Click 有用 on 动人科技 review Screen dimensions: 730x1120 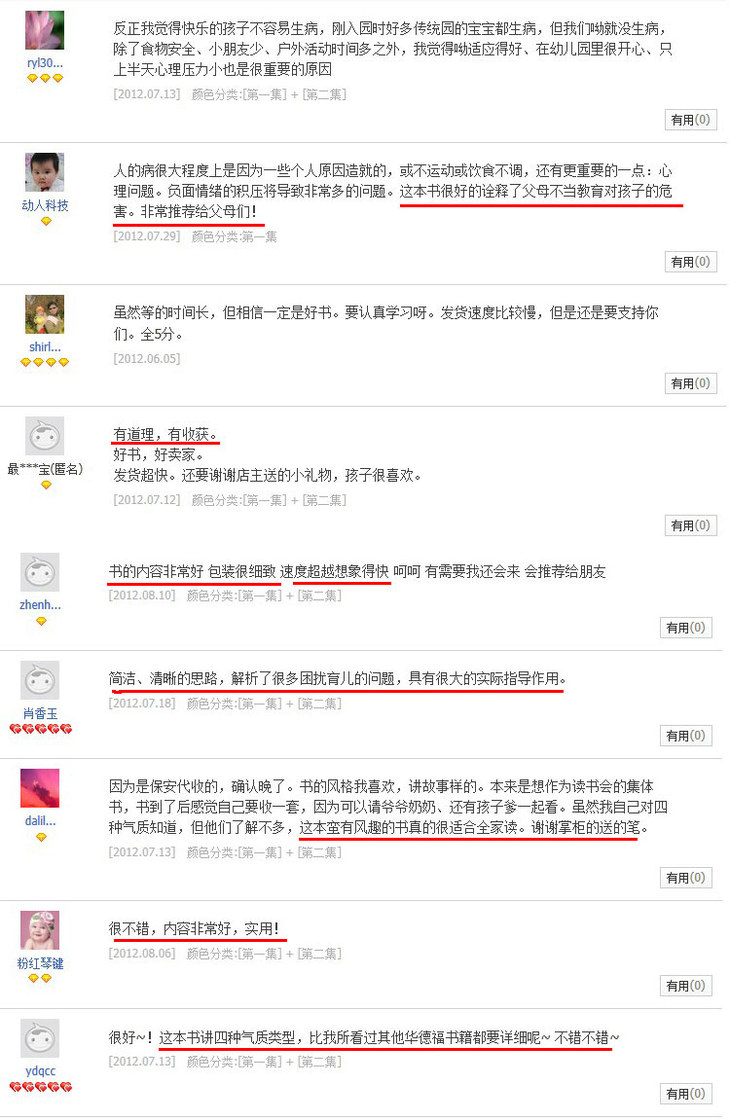pos(690,261)
